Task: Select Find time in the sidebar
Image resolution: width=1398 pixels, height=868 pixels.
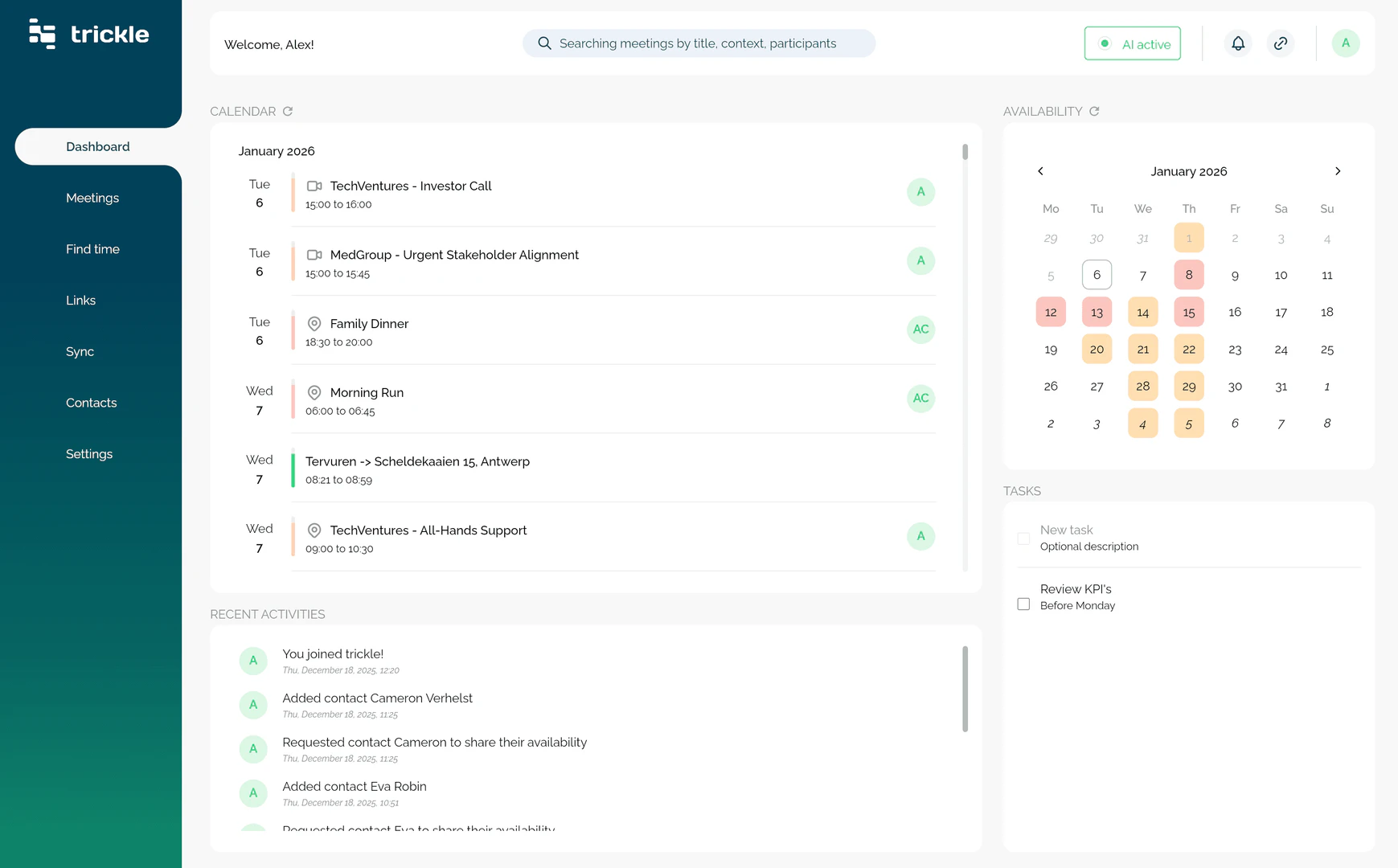Action: tap(93, 249)
